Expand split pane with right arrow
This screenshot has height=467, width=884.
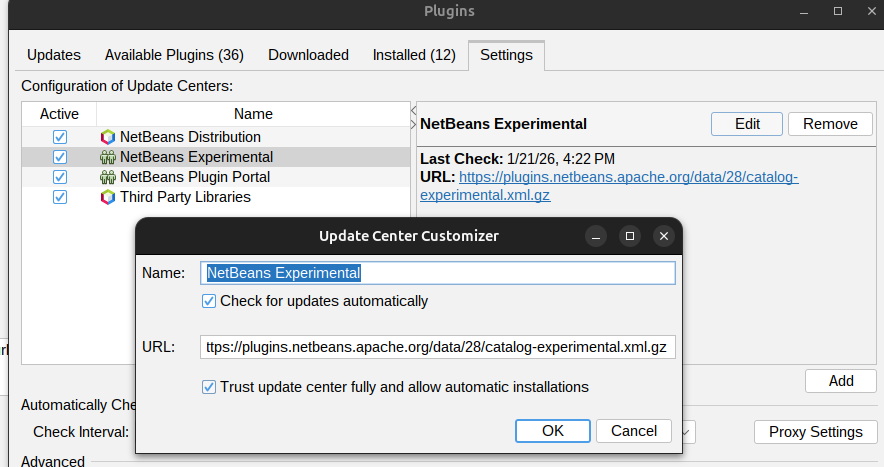413,124
